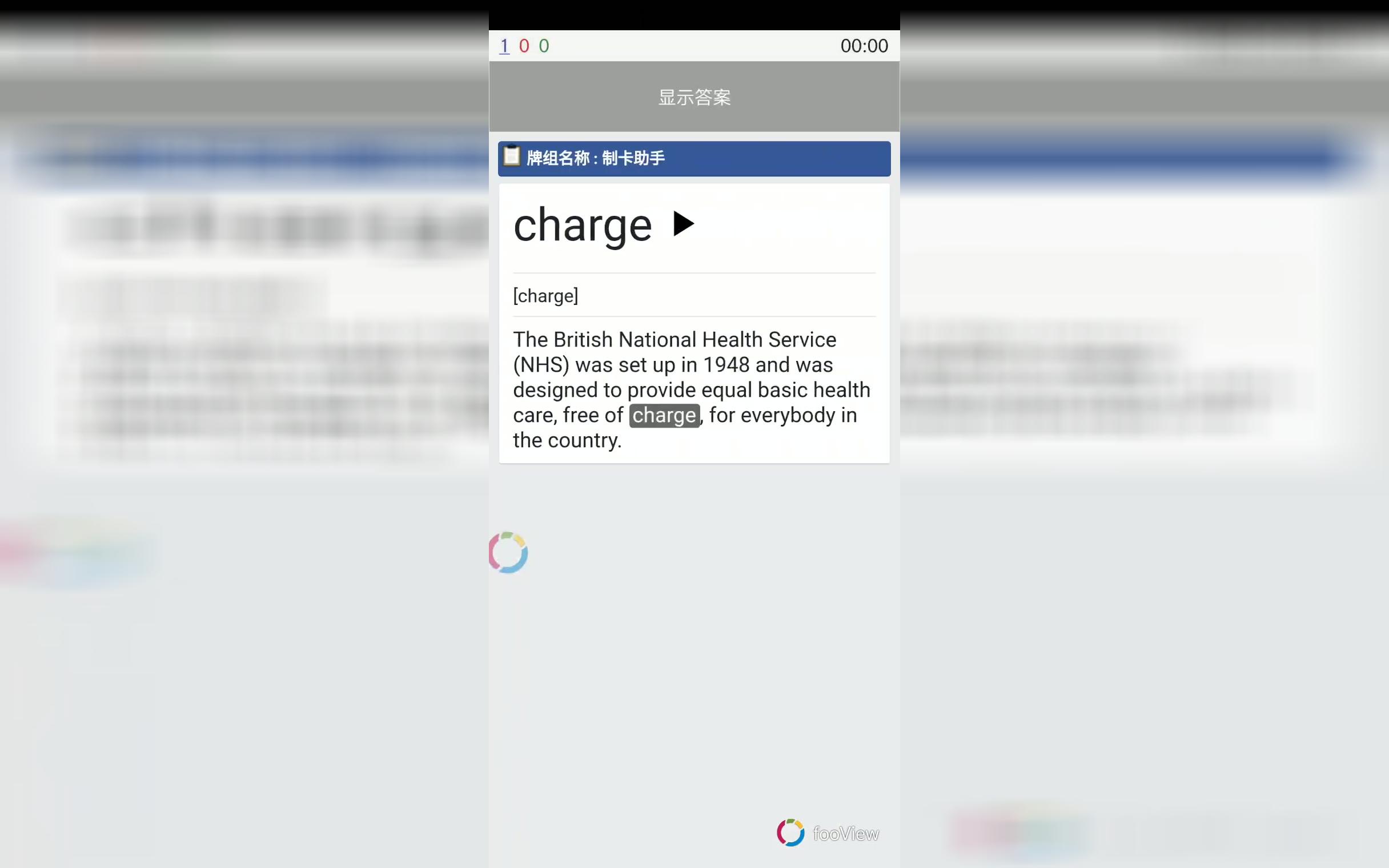Viewport: 1389px width, 868px height.
Task: Select the pronunciation bracket [charge] field
Action: 545,296
